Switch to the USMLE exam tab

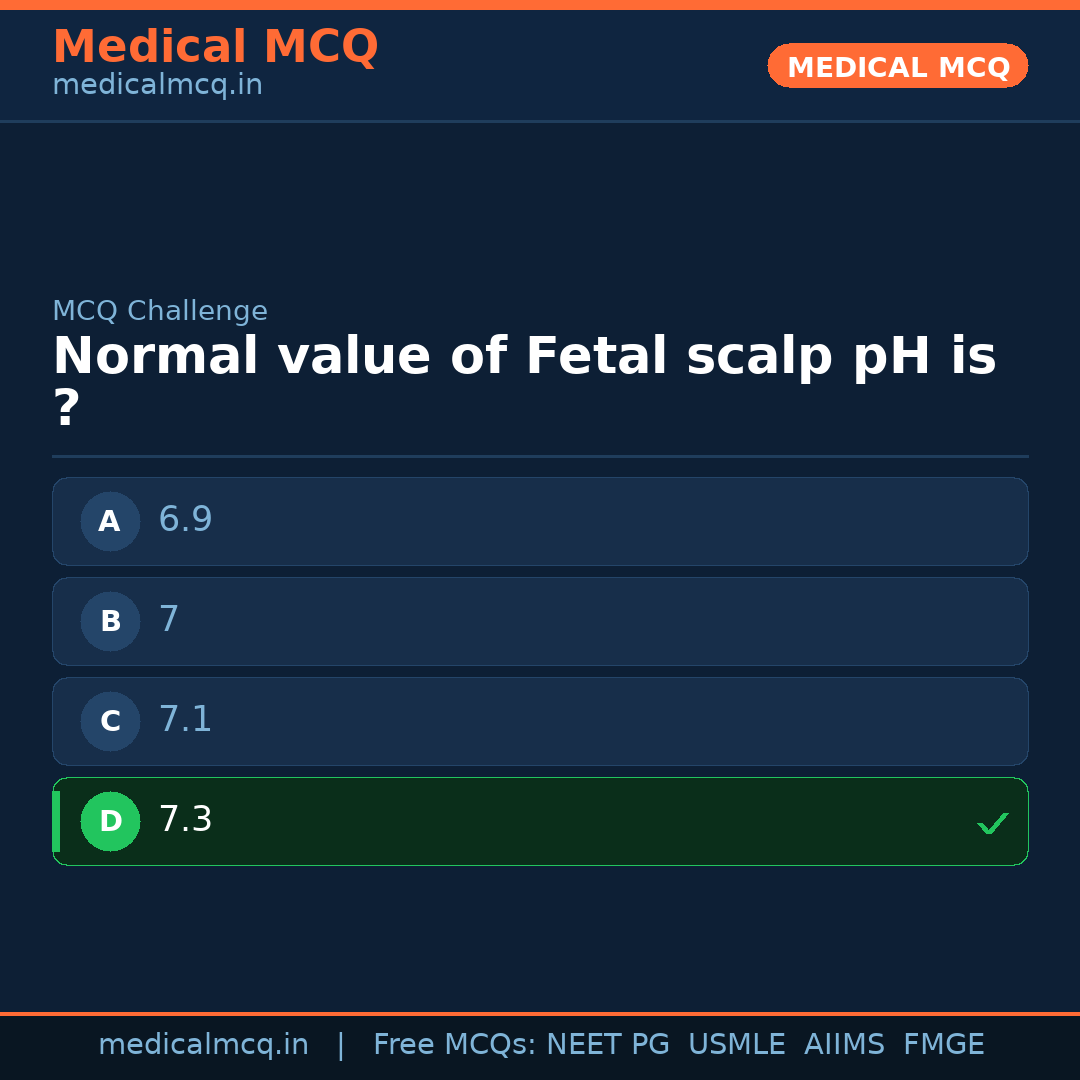pos(737,1044)
